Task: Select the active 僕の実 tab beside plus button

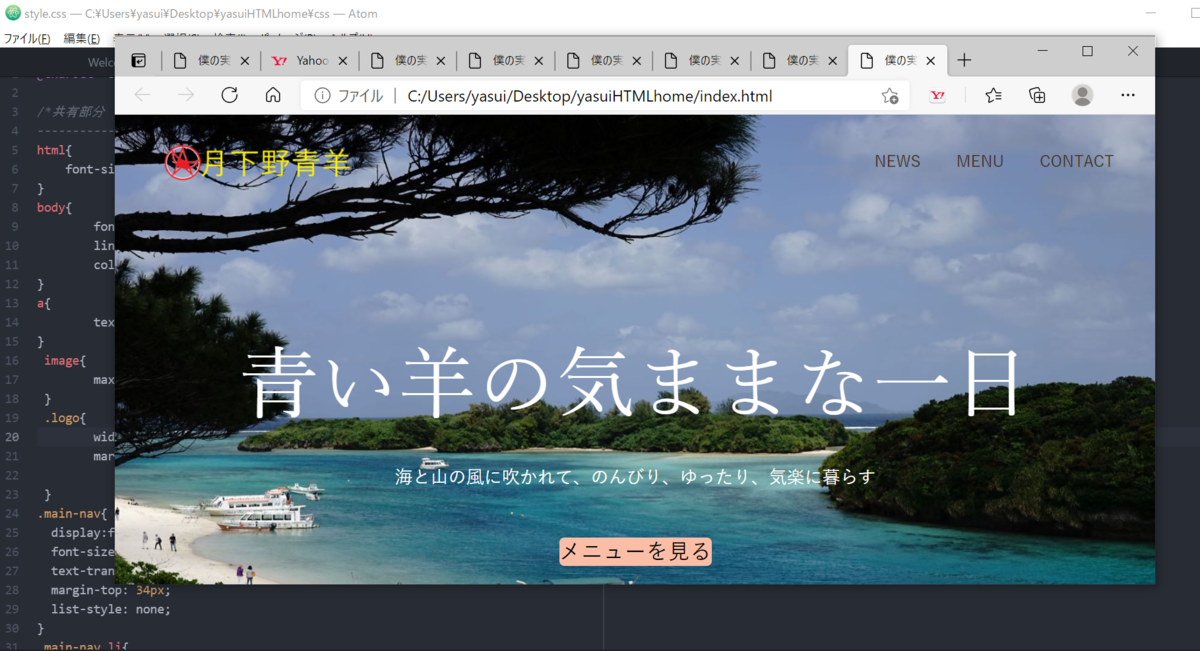Action: tap(896, 61)
